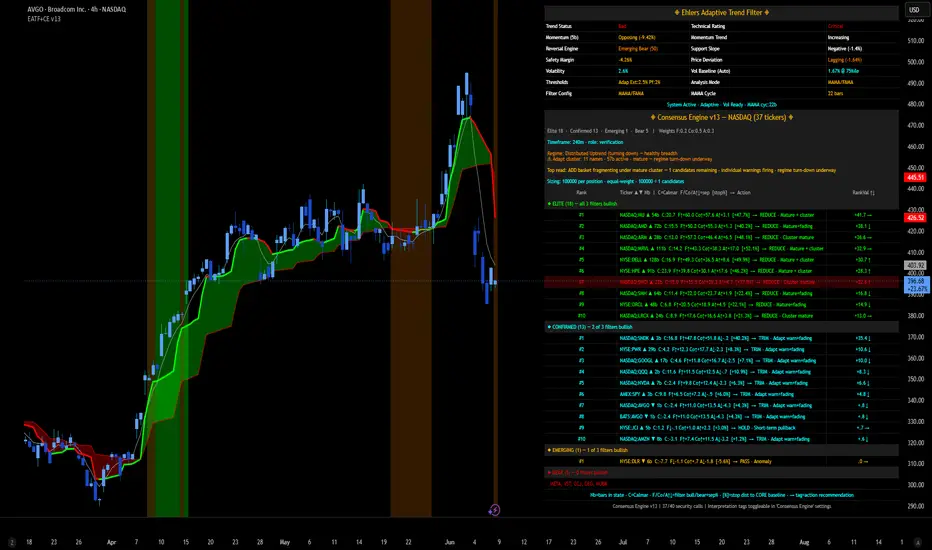
Task: Select the AVGO Broadcom Inc. chart title
Action: point(77,10)
